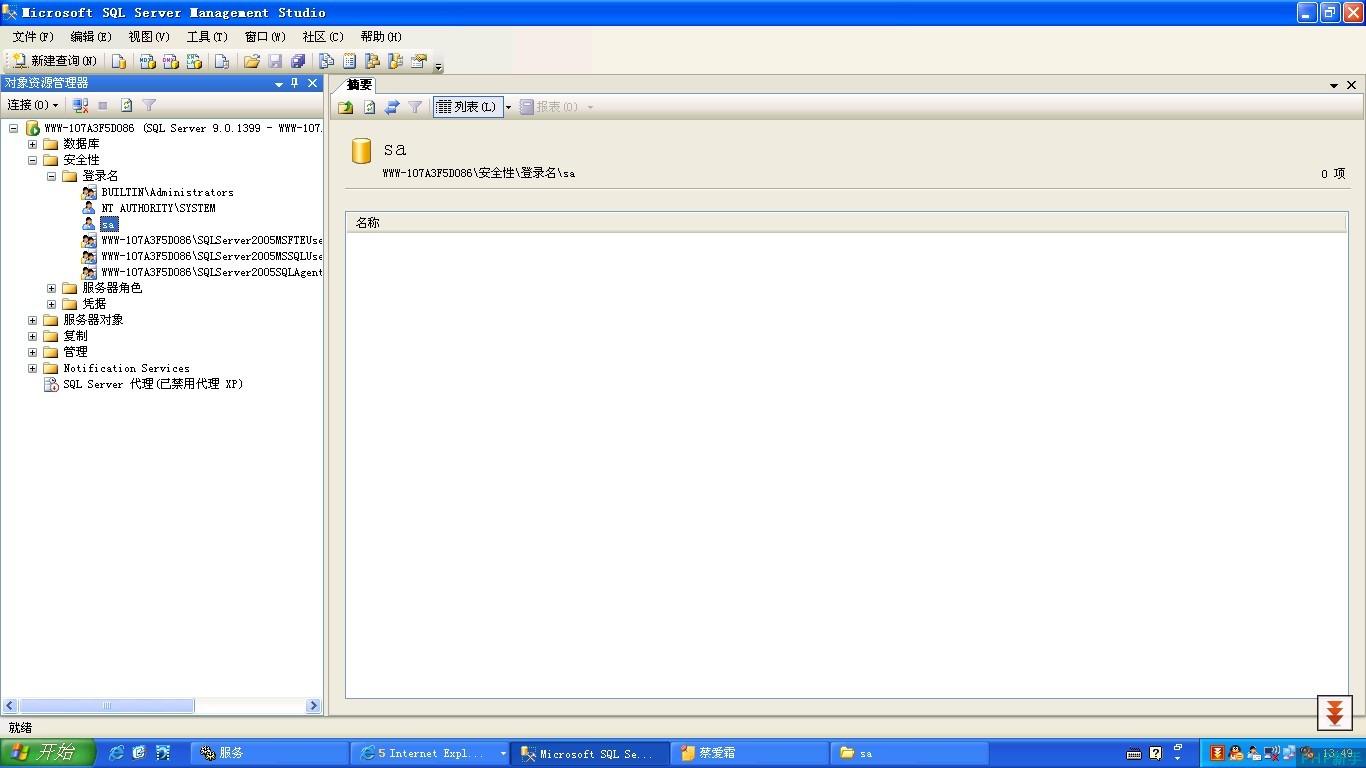
Task: Click the Analysis Services XMLA Query icon
Action: point(194,61)
